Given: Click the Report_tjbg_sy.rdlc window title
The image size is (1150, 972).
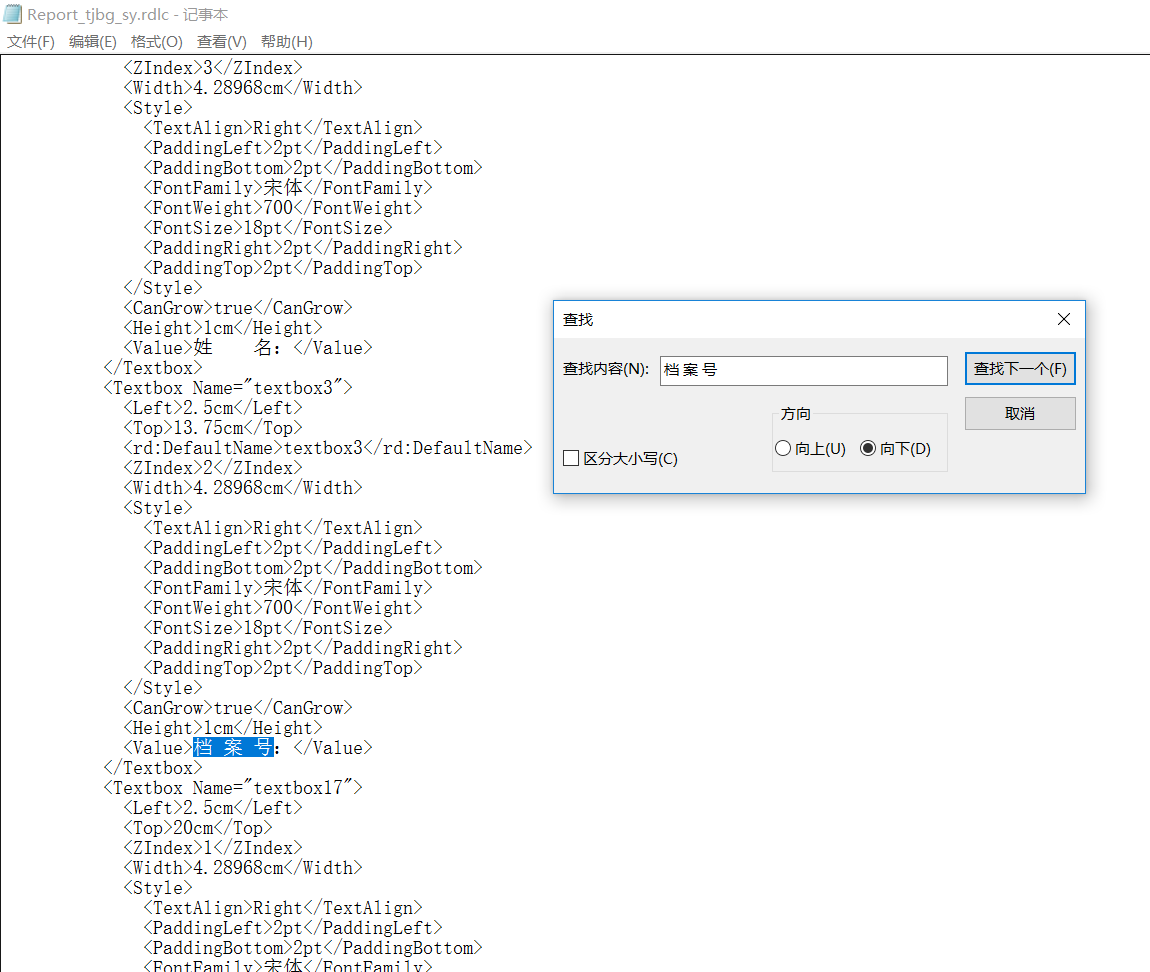Looking at the screenshot, I should (128, 15).
